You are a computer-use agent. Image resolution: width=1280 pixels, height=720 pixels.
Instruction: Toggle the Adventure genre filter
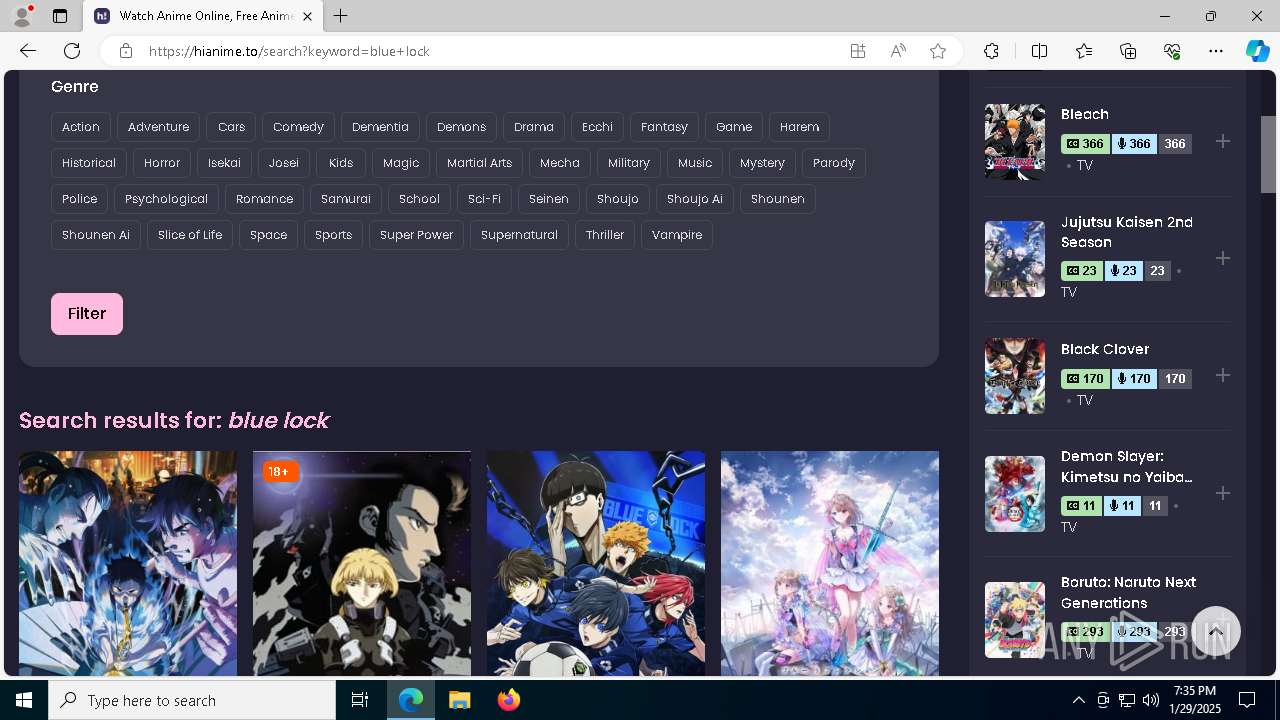tap(158, 127)
